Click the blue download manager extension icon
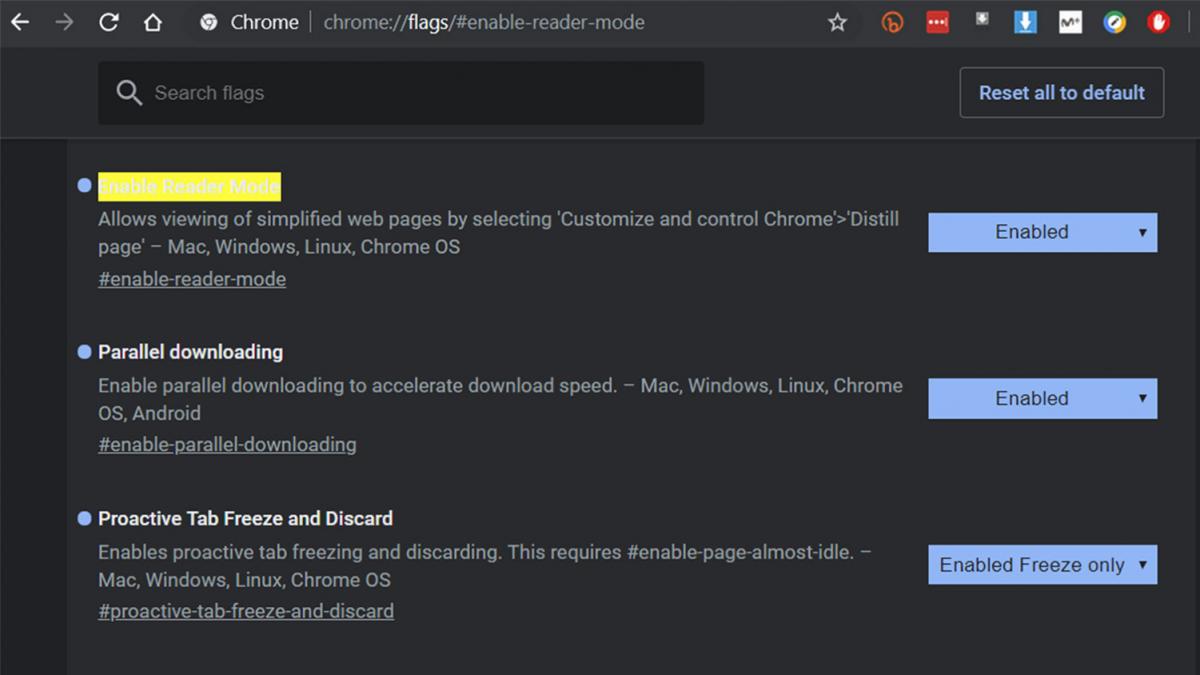1200x675 pixels. 1025,22
